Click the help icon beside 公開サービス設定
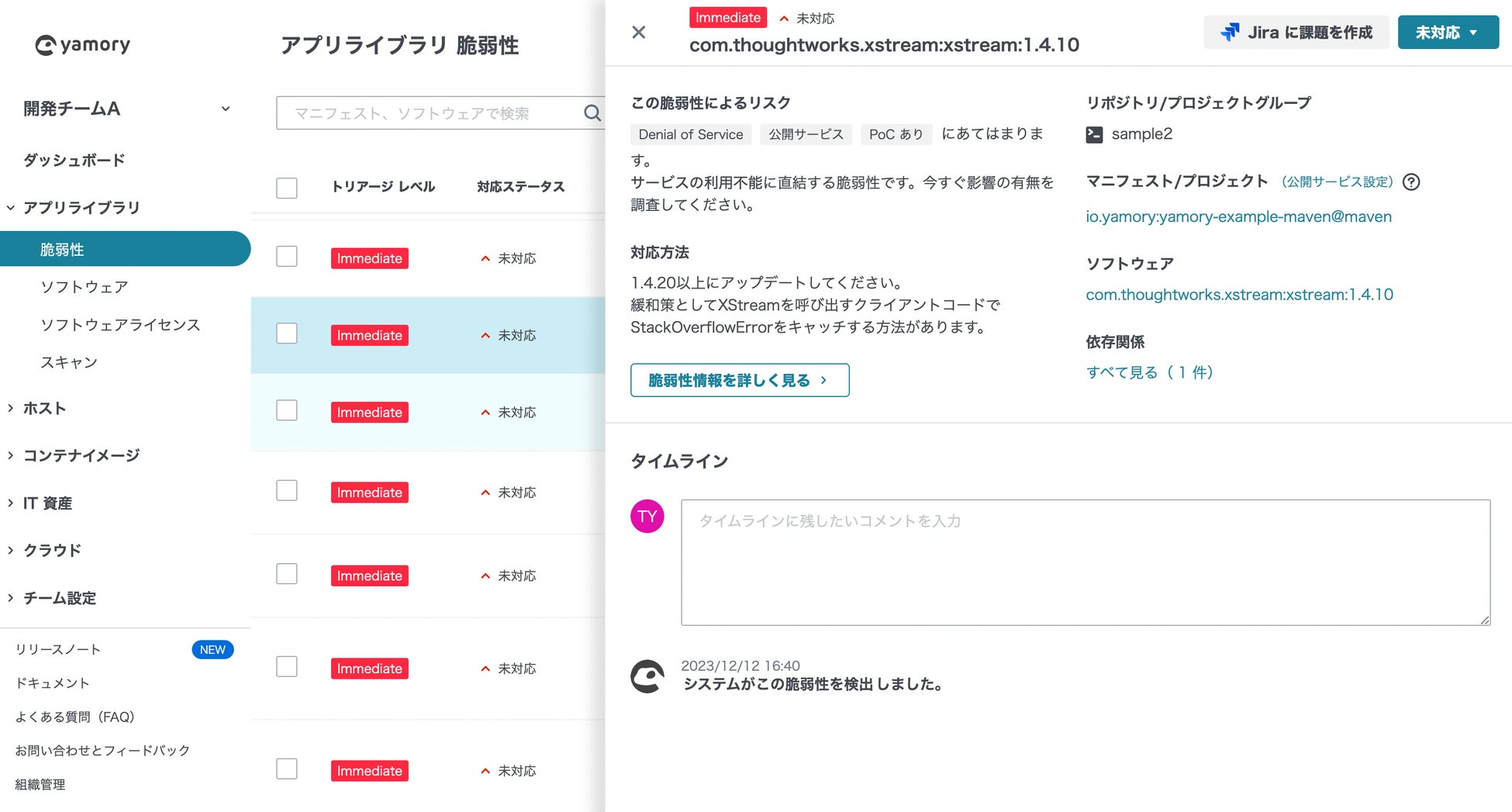 [x=1412, y=182]
